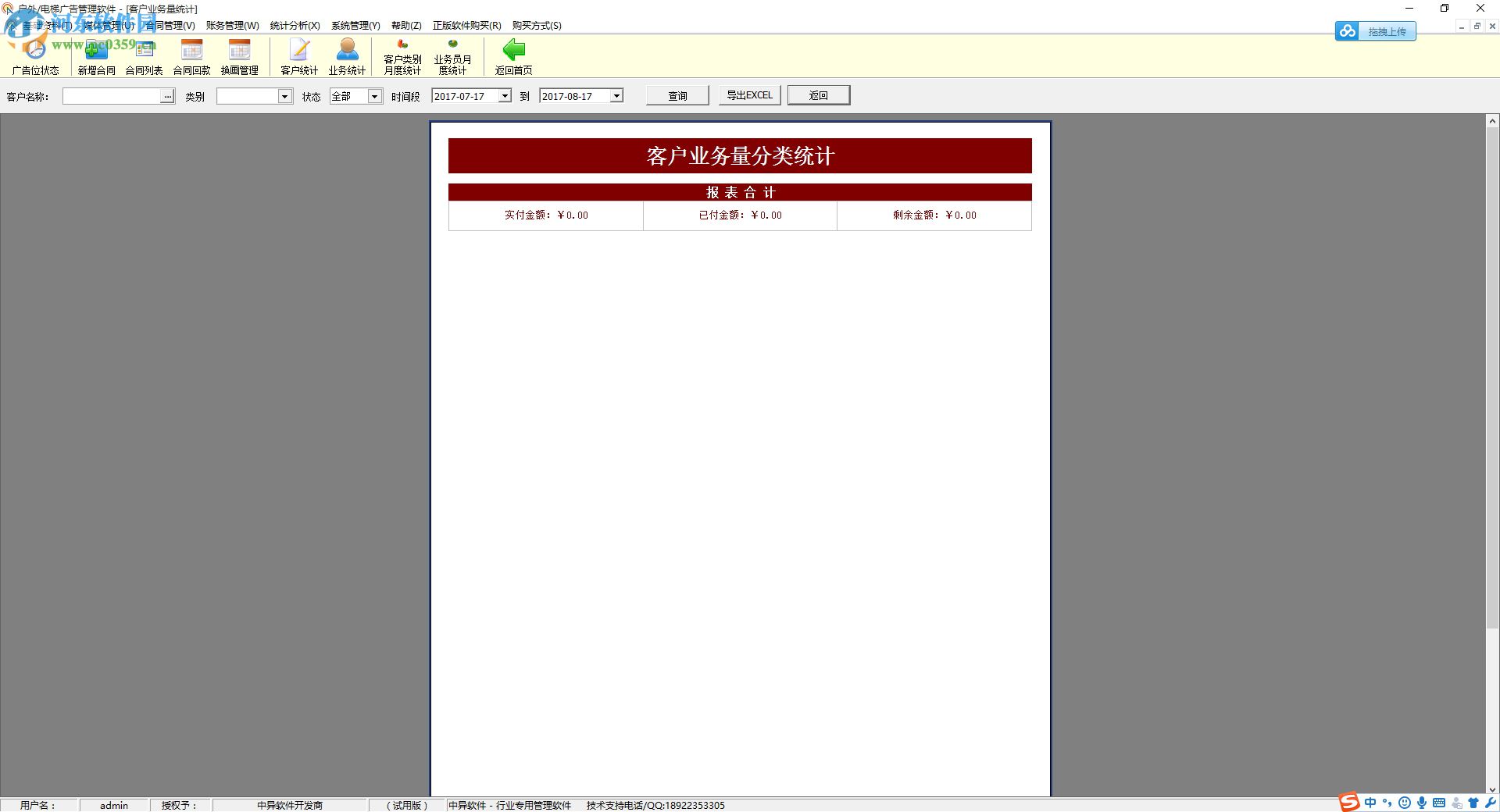1500x812 pixels.
Task: Click the scroll up arrow of report area
Action: click(x=1492, y=121)
